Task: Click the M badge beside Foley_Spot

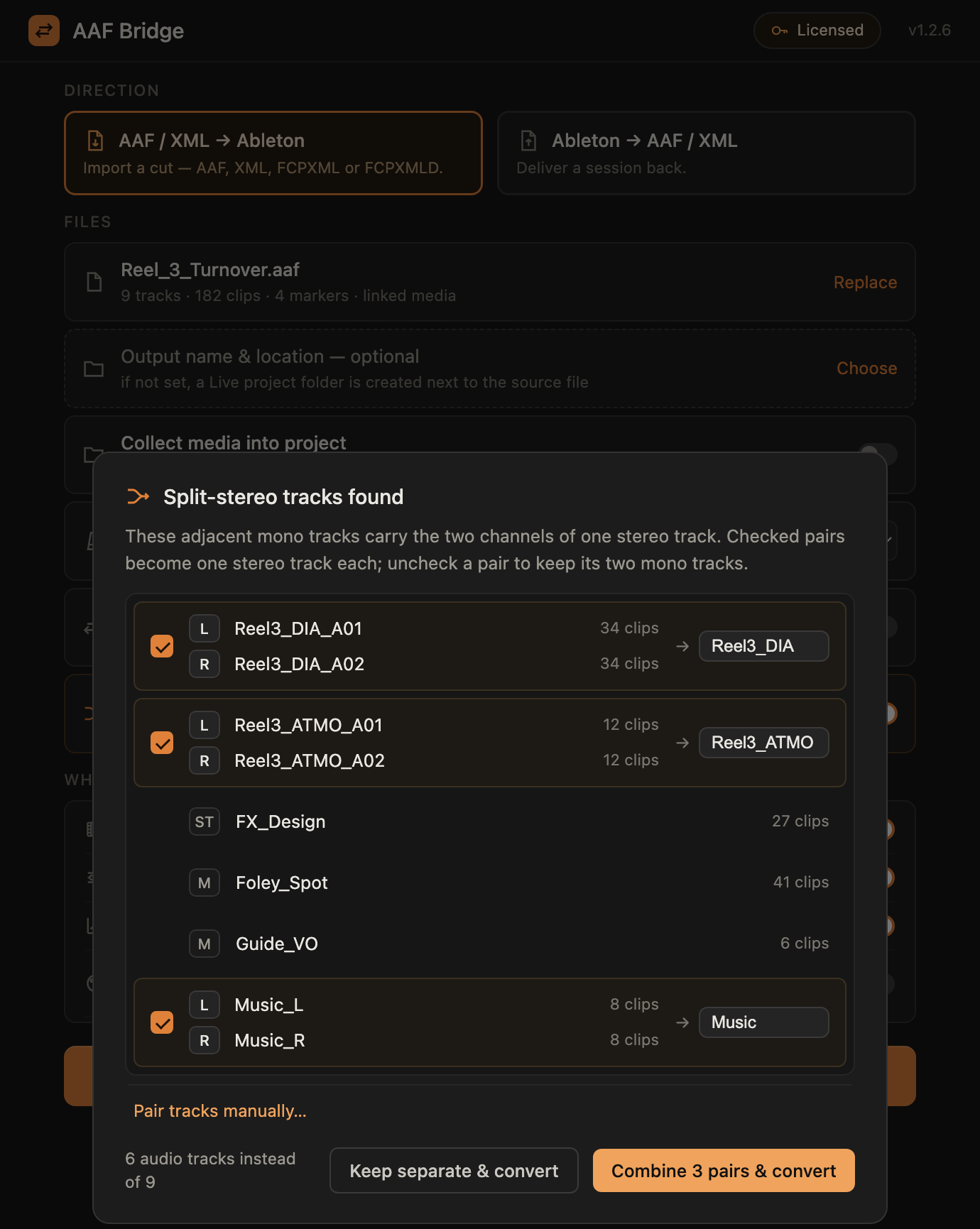Action: [205, 883]
